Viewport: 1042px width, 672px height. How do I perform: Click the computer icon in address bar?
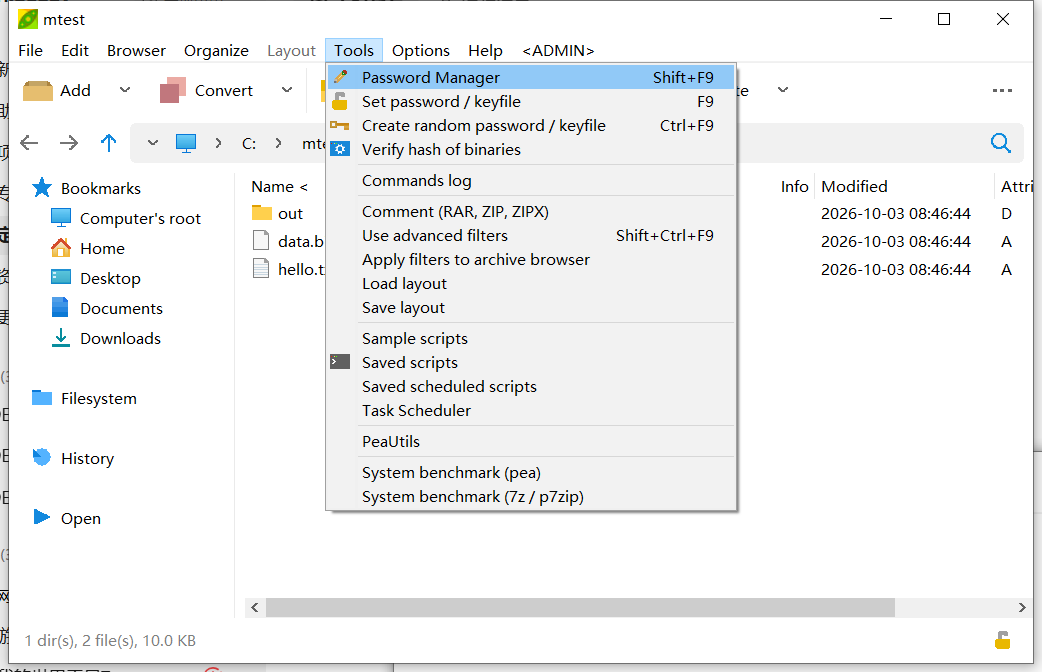(x=186, y=143)
